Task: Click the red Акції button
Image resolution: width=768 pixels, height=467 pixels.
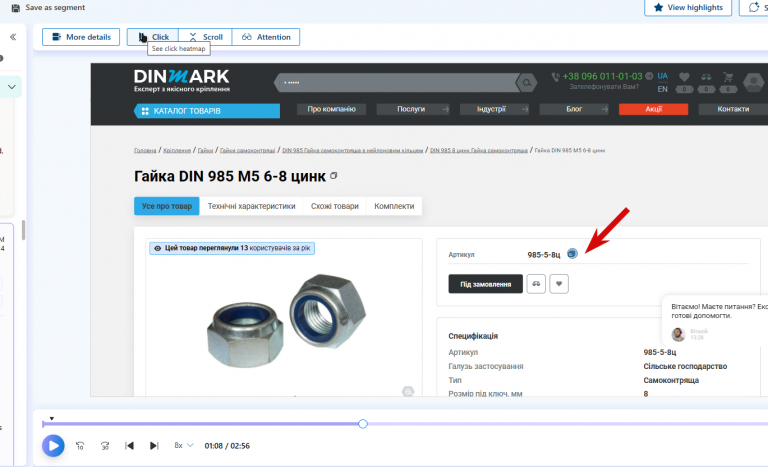Action: [653, 109]
